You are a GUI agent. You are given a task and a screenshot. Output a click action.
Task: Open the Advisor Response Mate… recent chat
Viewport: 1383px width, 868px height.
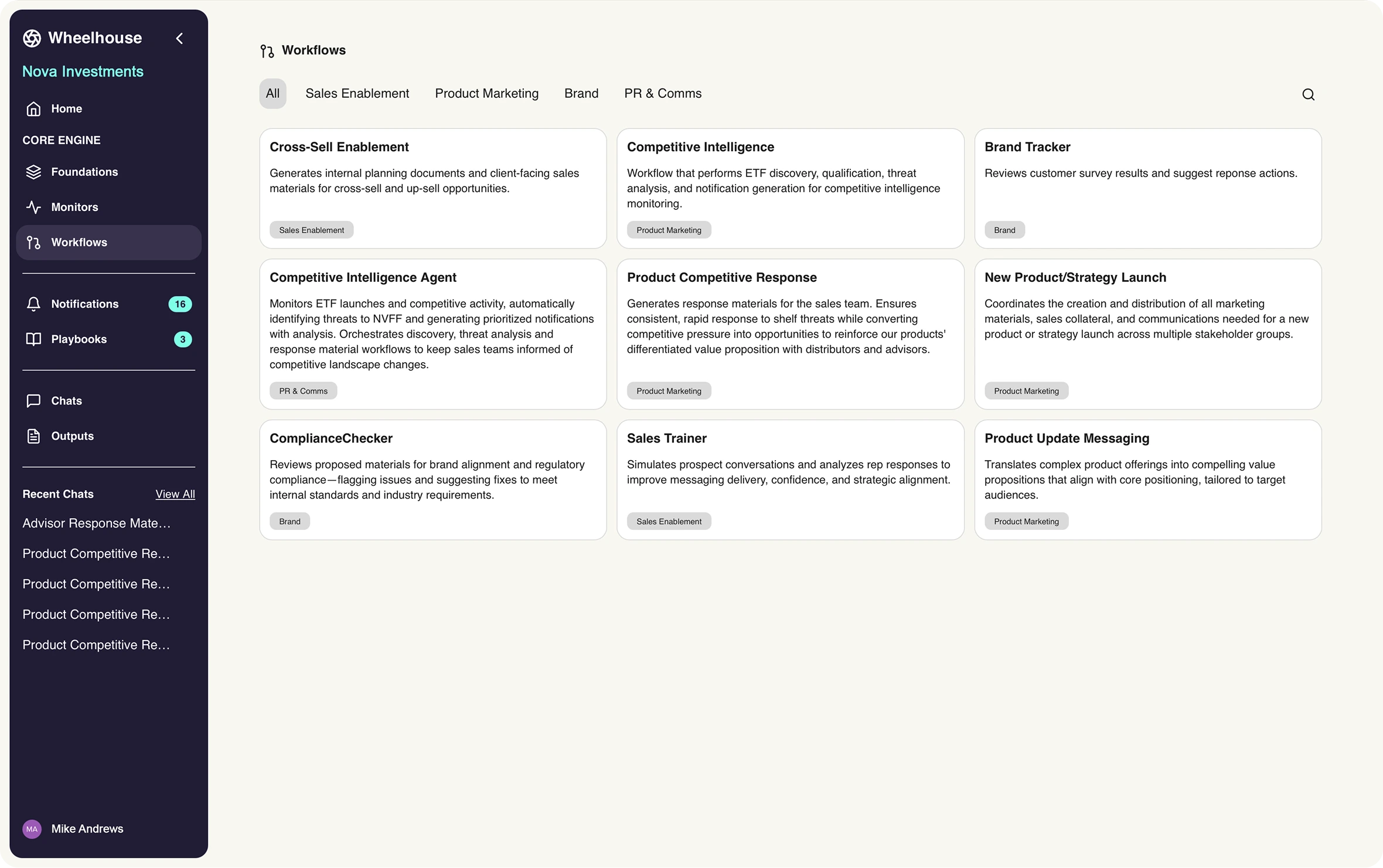97,523
